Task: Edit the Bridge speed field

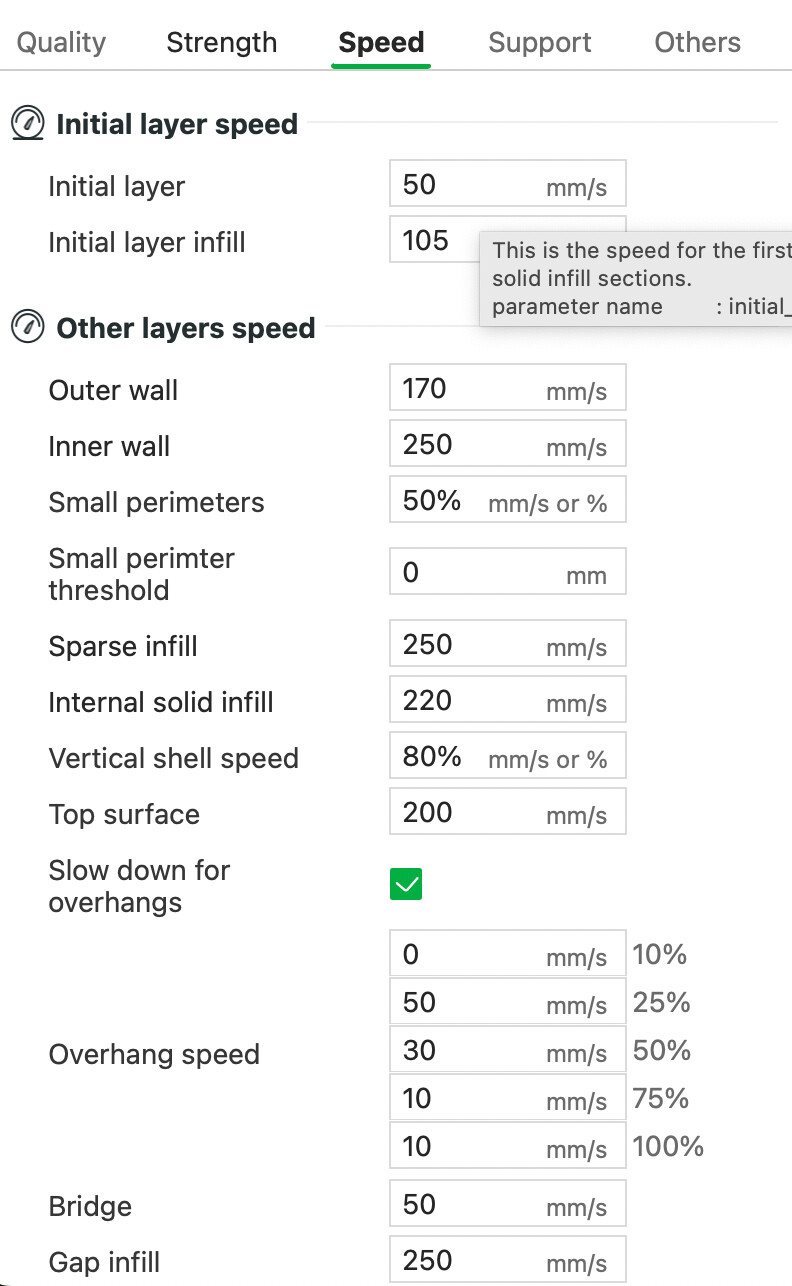Action: 508,1204
